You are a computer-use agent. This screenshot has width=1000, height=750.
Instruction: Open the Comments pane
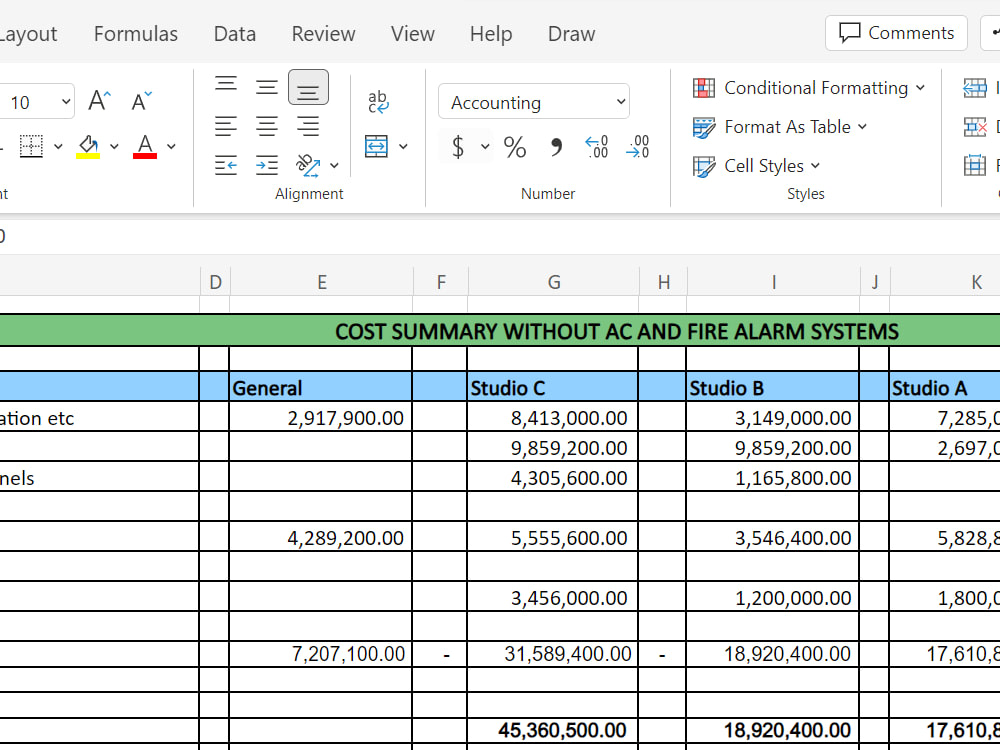(895, 33)
